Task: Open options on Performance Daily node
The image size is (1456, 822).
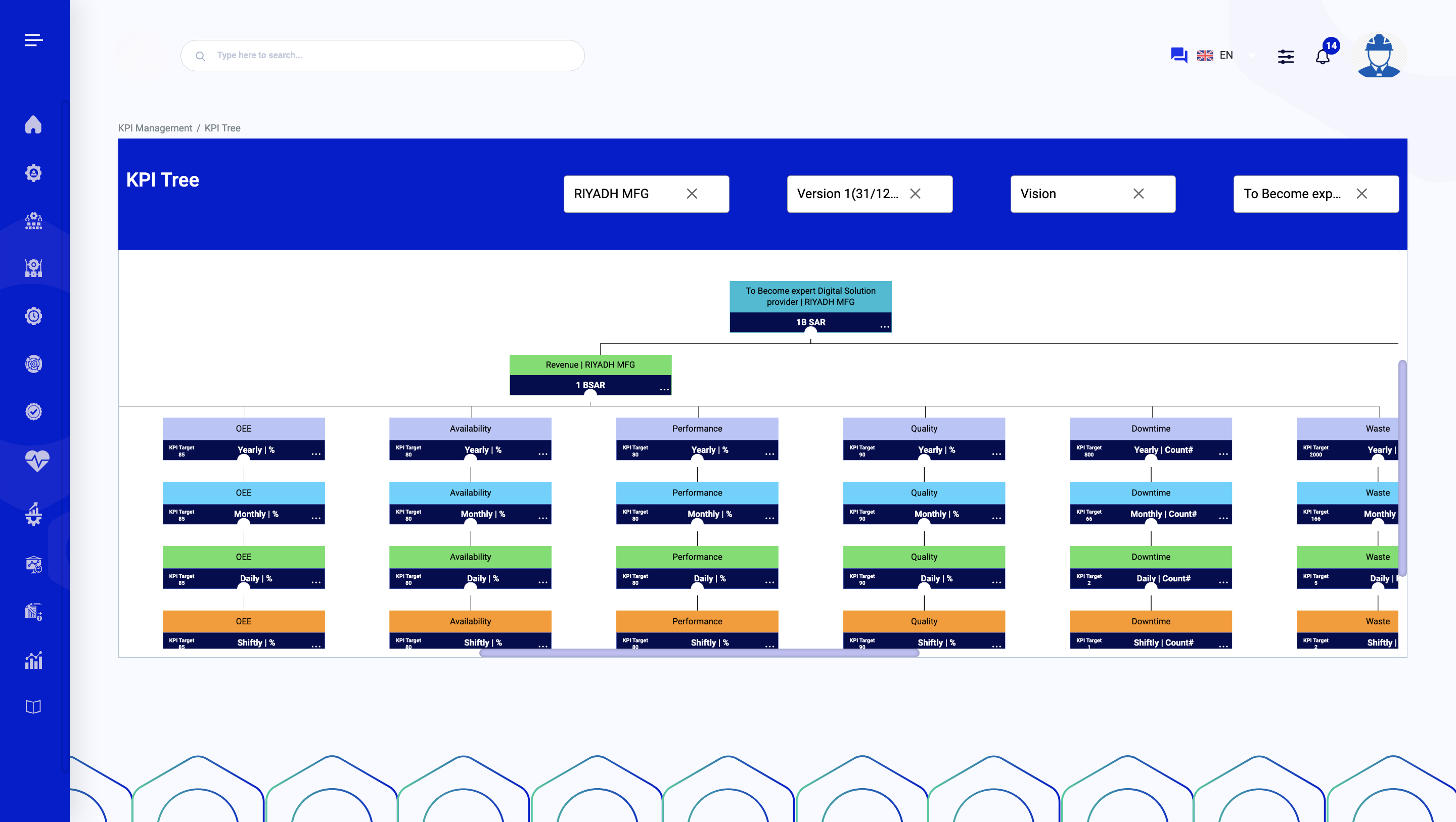Action: 769,582
